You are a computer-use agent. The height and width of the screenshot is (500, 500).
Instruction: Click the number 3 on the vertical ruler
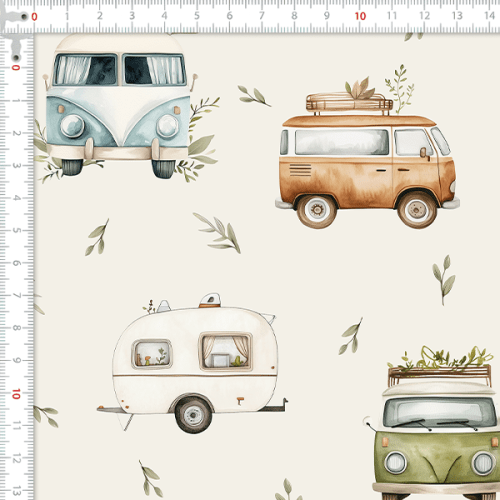pos(16,165)
